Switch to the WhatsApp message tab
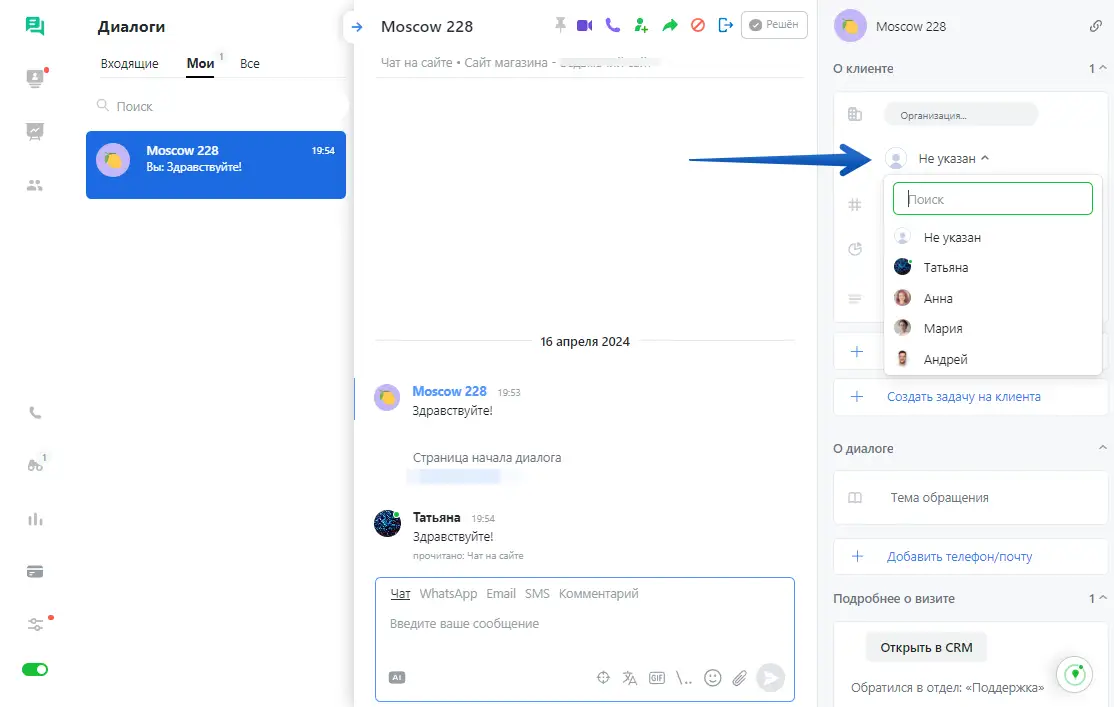Image resolution: width=1114 pixels, height=707 pixels. click(x=448, y=594)
